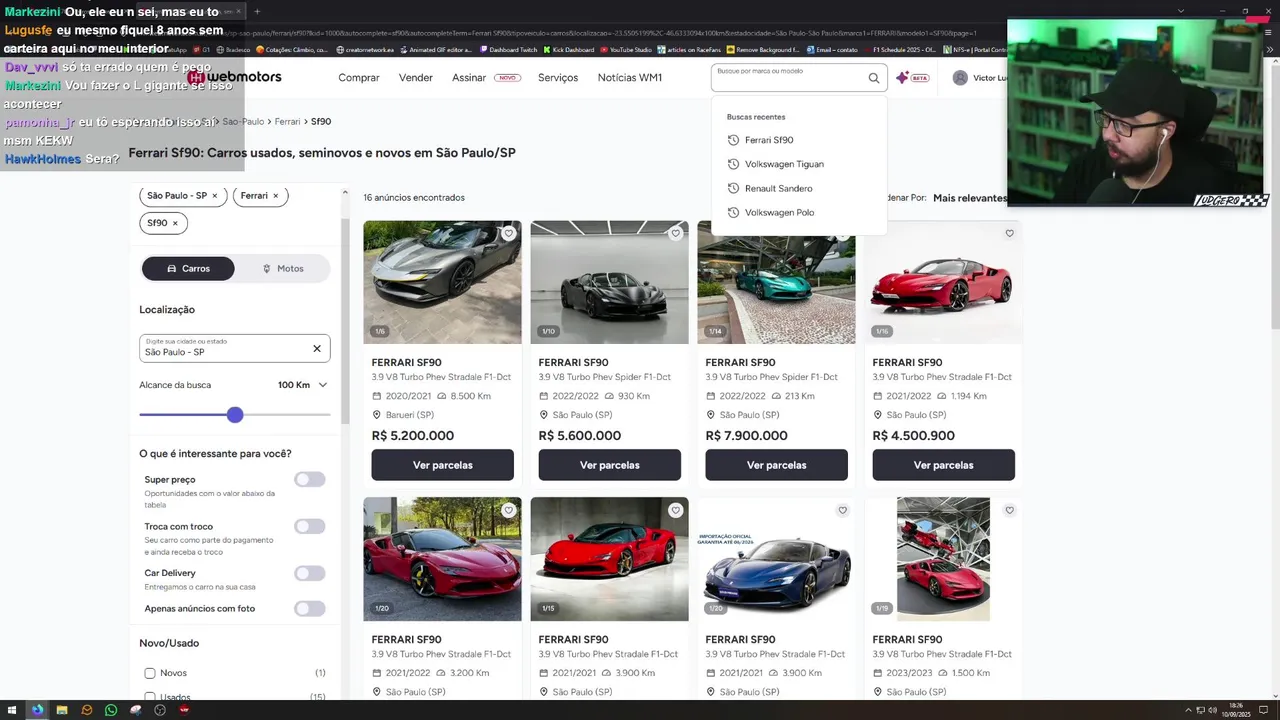Screen dimensions: 1280x720
Task: Open the BETA AI assistant icon
Action: 912,78
